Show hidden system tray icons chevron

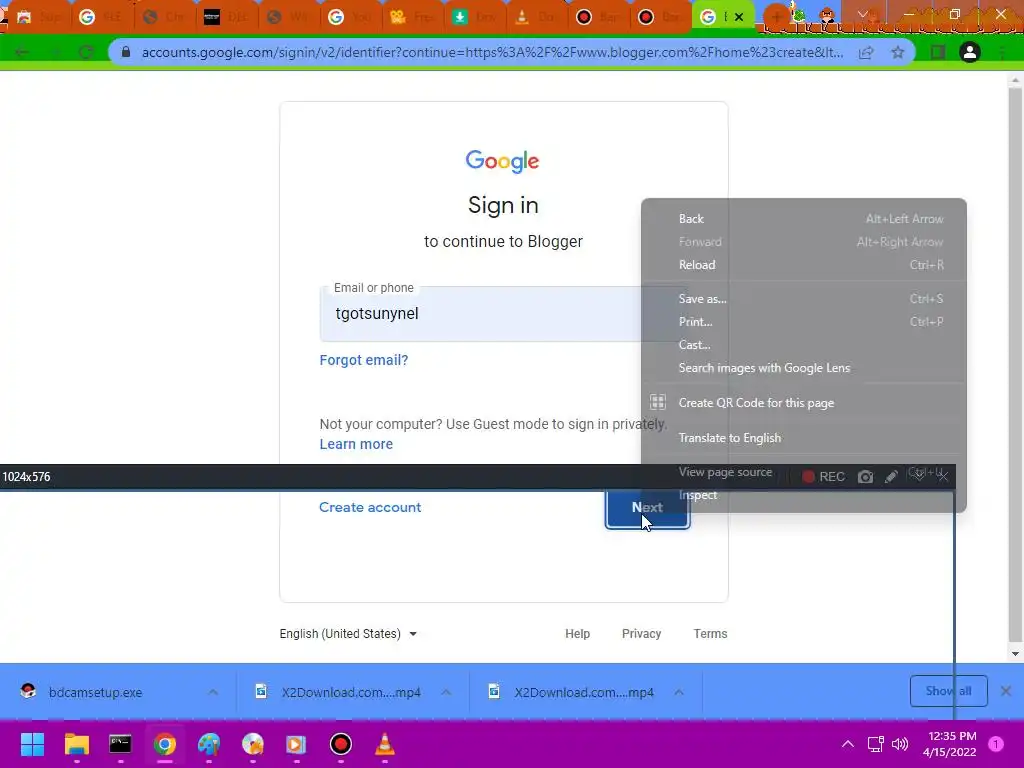[x=848, y=744]
